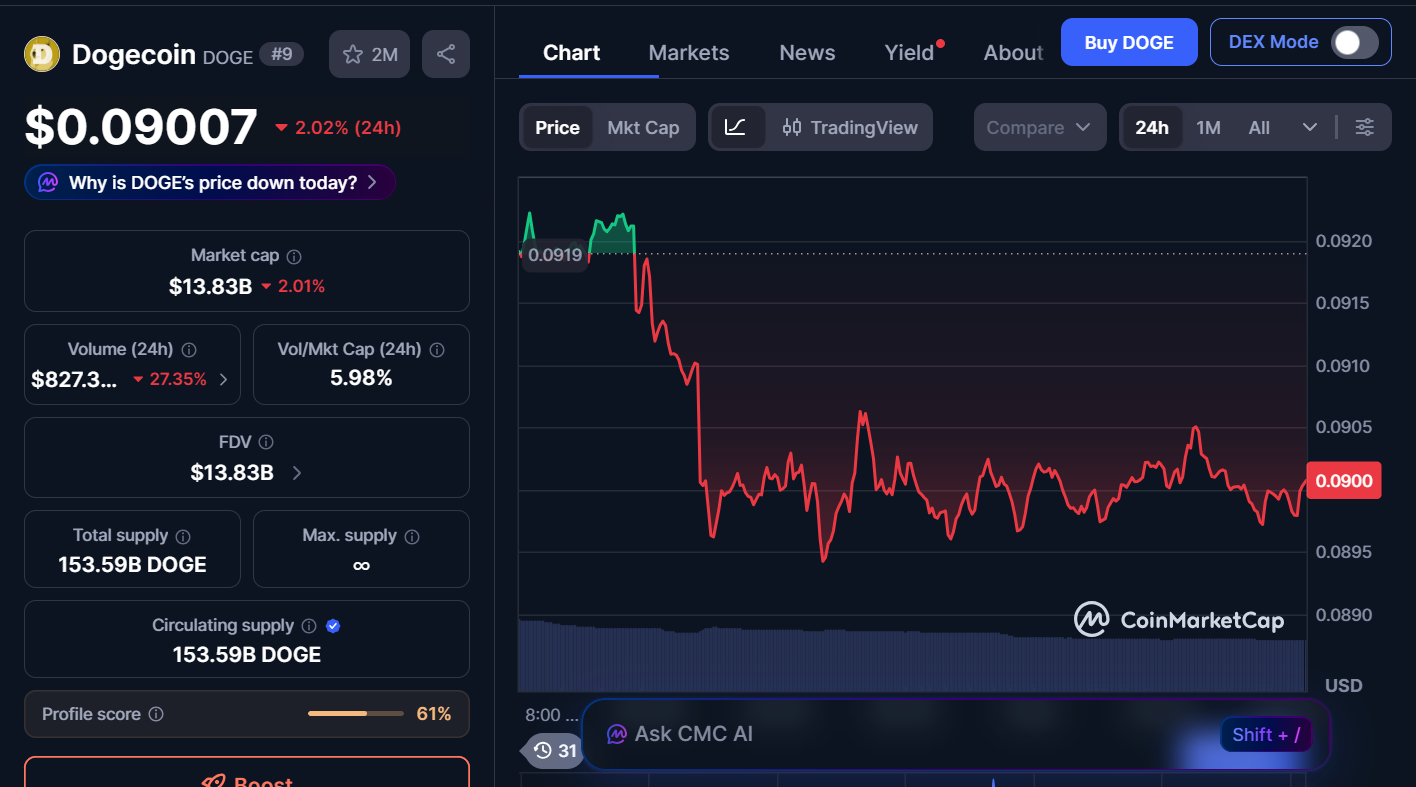Image resolution: width=1416 pixels, height=787 pixels.
Task: Click the Profile score progress bar
Action: pyautogui.click(x=355, y=714)
